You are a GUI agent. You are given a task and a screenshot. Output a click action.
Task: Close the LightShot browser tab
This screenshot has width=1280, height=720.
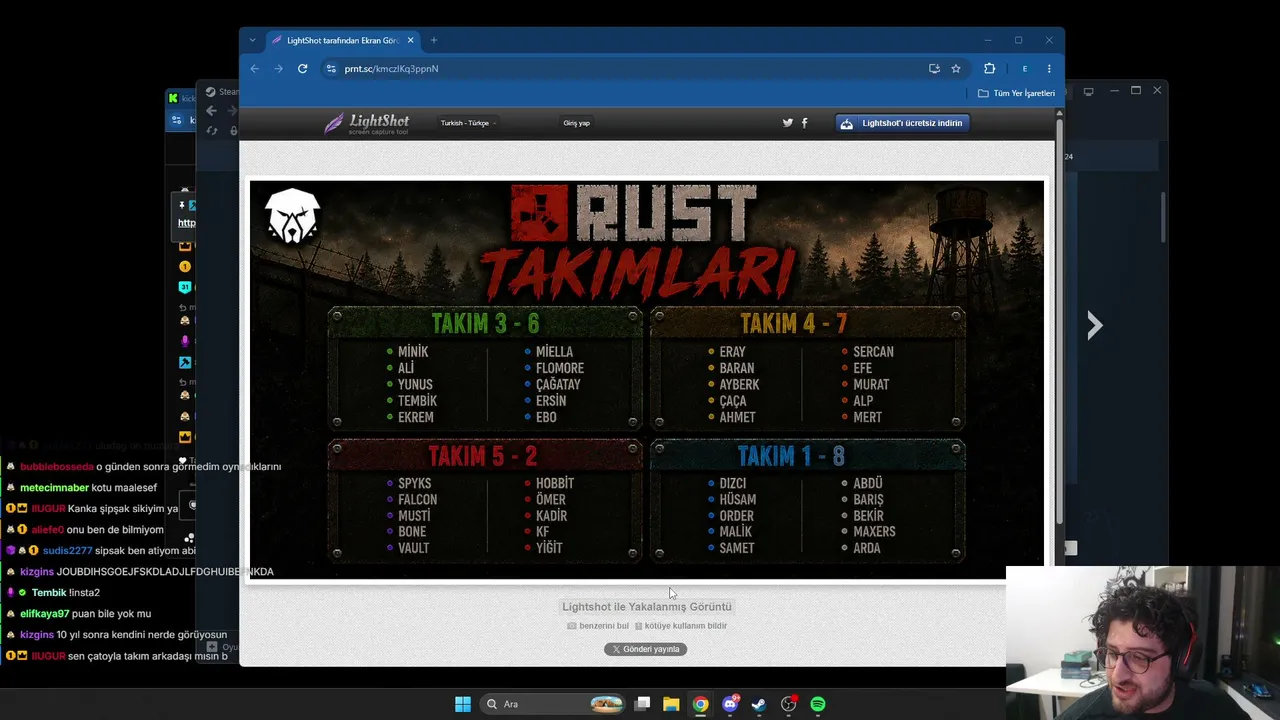[x=410, y=40]
